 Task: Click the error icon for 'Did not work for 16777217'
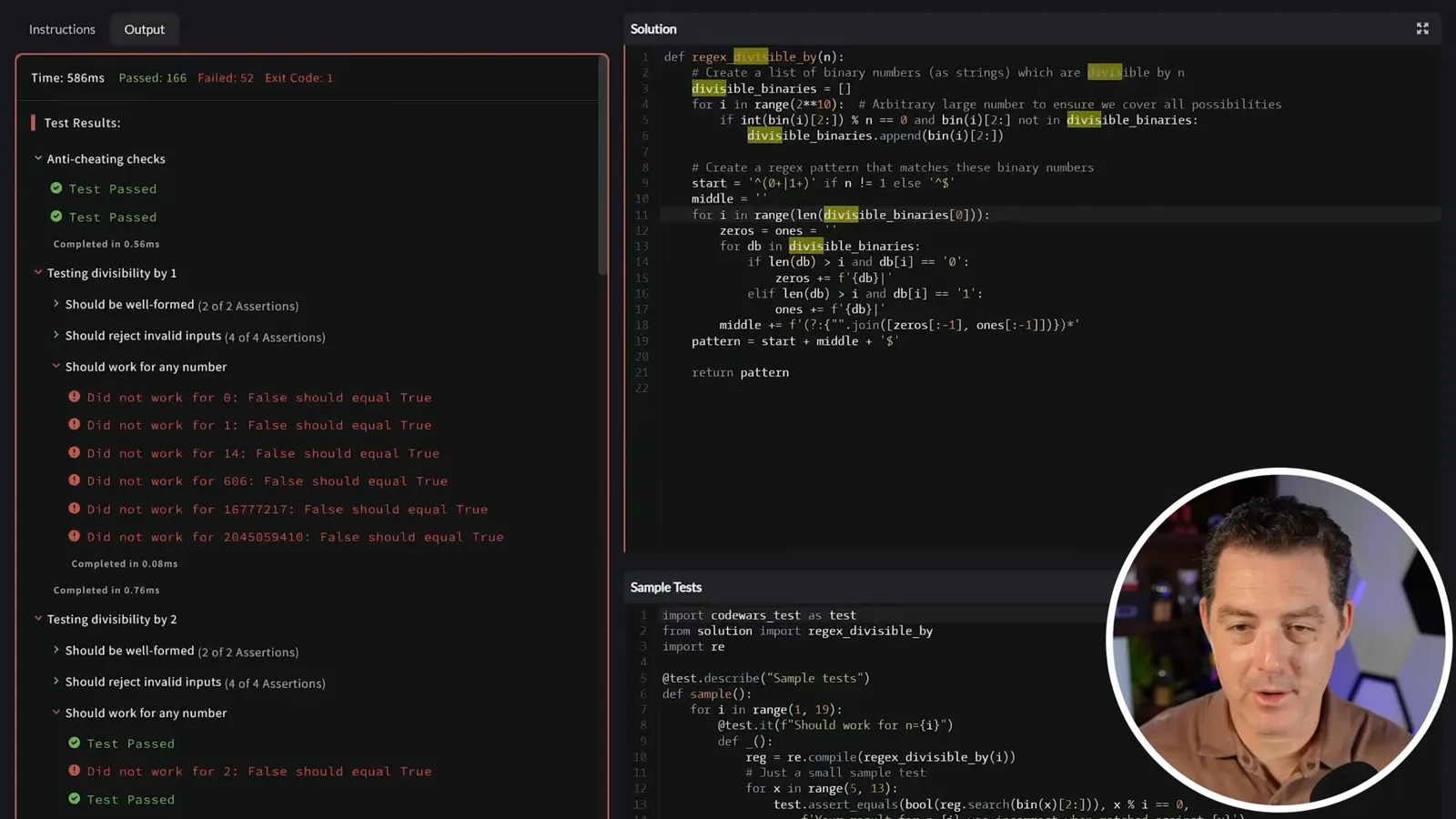coord(75,508)
